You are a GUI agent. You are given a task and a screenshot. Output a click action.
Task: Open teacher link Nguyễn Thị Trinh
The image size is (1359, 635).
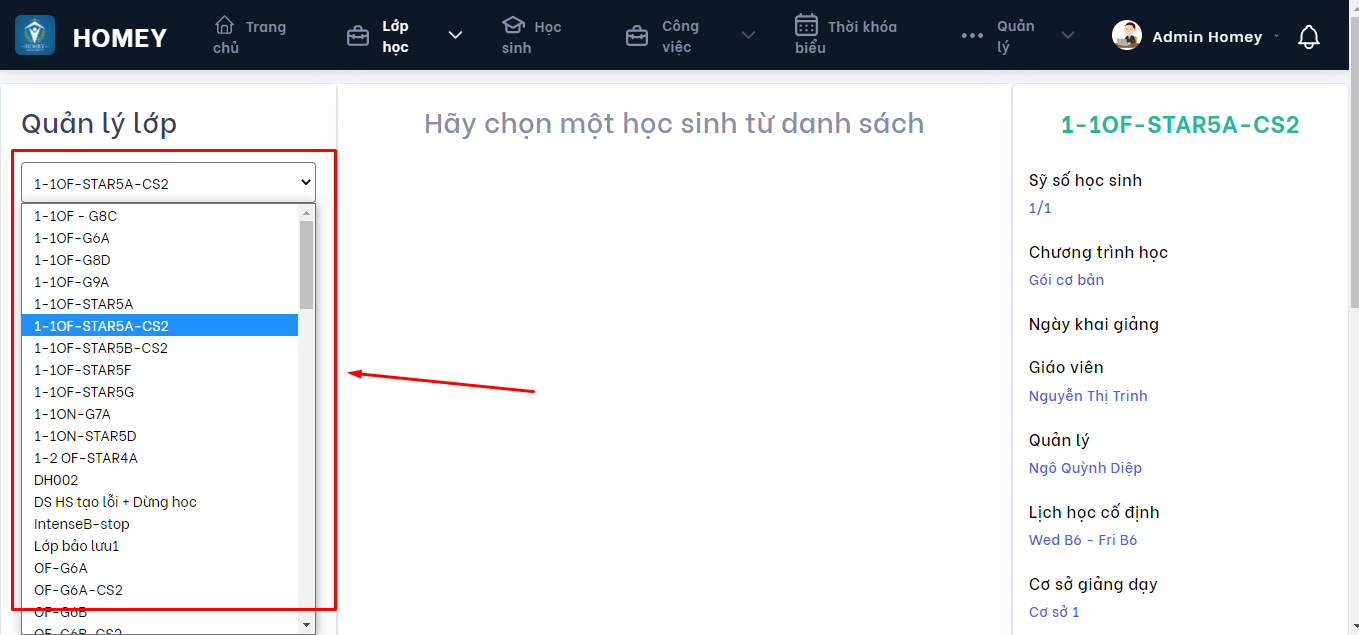(x=1088, y=395)
